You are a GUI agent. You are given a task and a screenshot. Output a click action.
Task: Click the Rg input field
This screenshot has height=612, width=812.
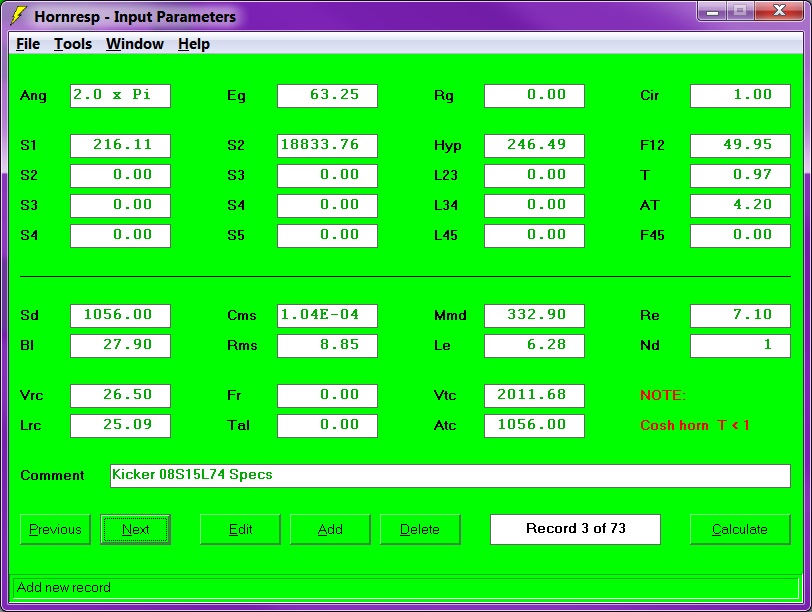tap(534, 96)
